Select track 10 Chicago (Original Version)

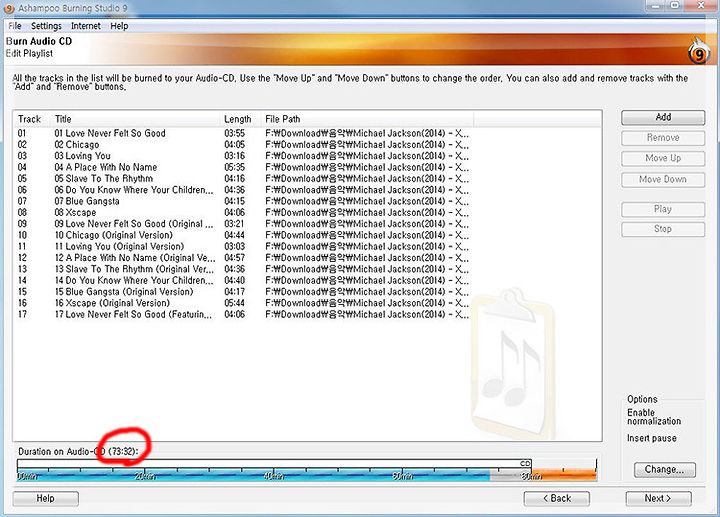click(243, 235)
